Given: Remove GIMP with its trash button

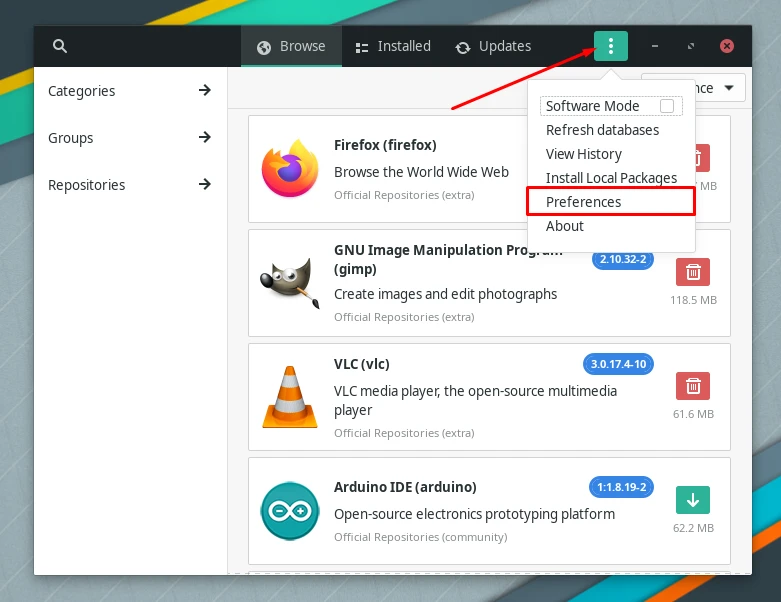Looking at the screenshot, I should (693, 272).
